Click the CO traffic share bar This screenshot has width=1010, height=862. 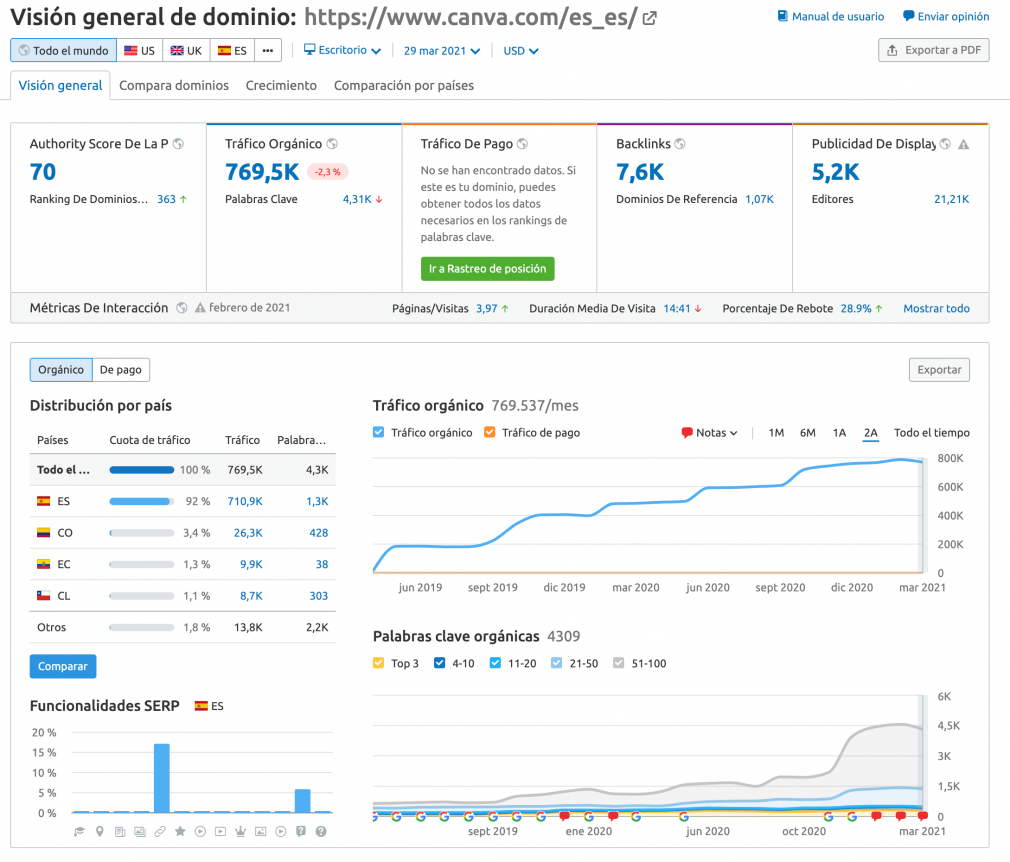pos(142,533)
